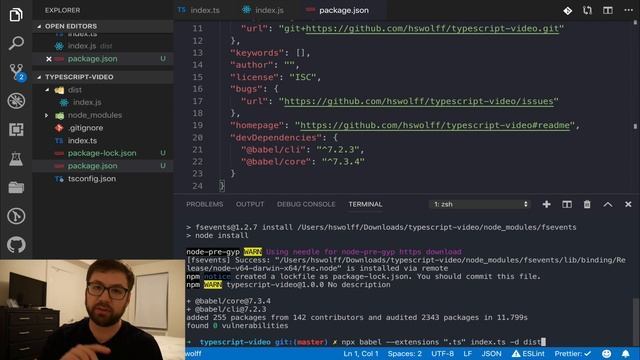Click the EXPLORER sidebar title
Viewport: 640px width, 360px height.
(62, 10)
